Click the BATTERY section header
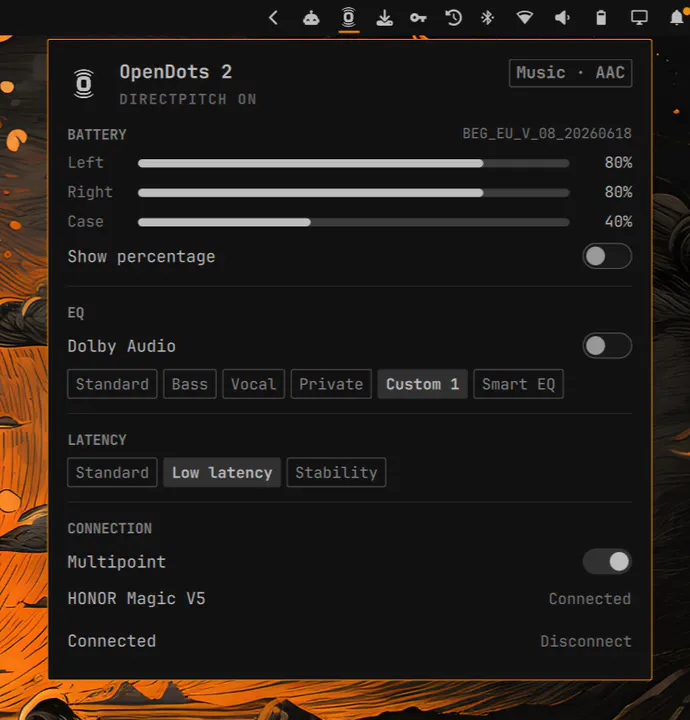The height and width of the screenshot is (720, 690). pos(97,135)
